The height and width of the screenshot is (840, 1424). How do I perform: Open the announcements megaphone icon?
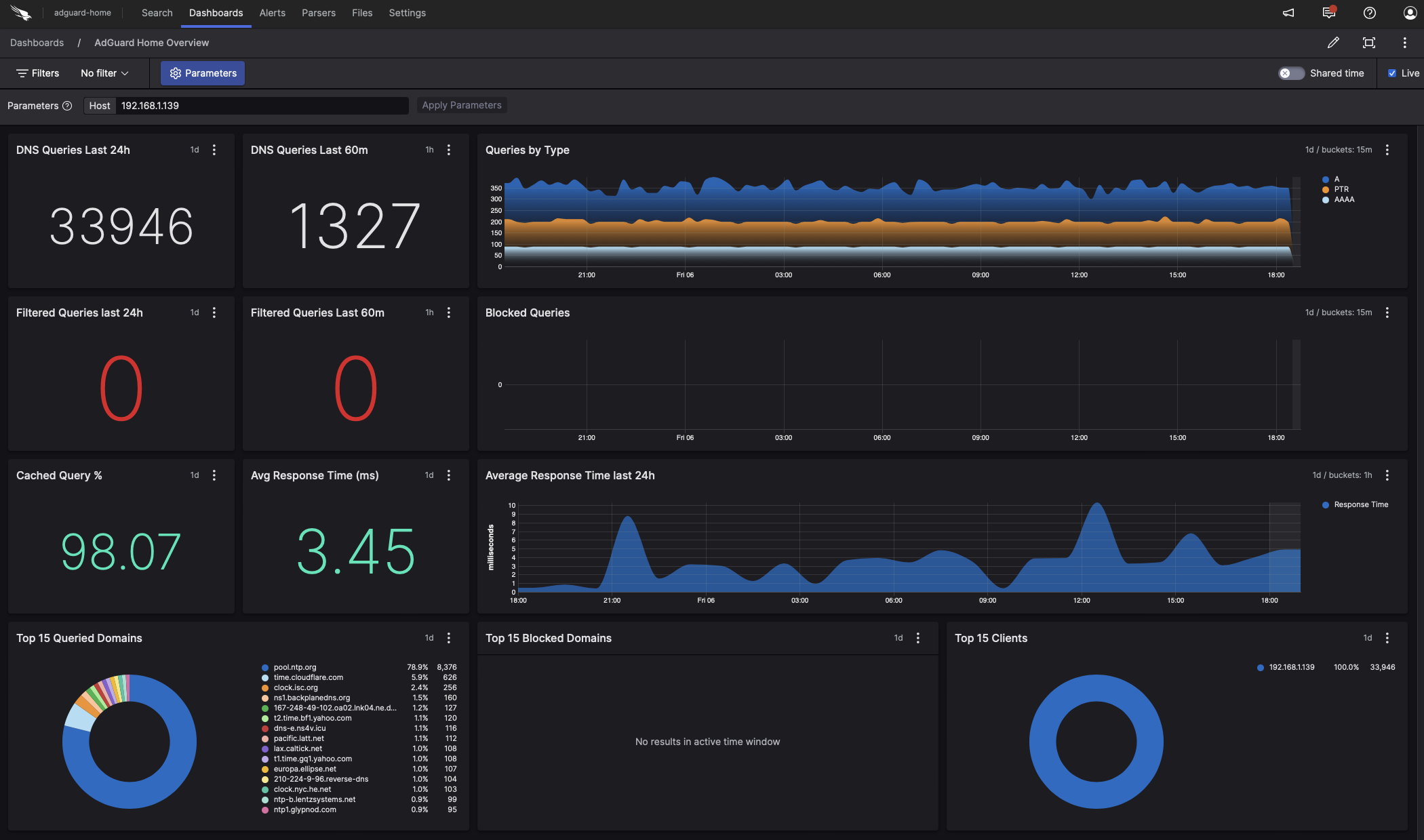tap(1288, 13)
